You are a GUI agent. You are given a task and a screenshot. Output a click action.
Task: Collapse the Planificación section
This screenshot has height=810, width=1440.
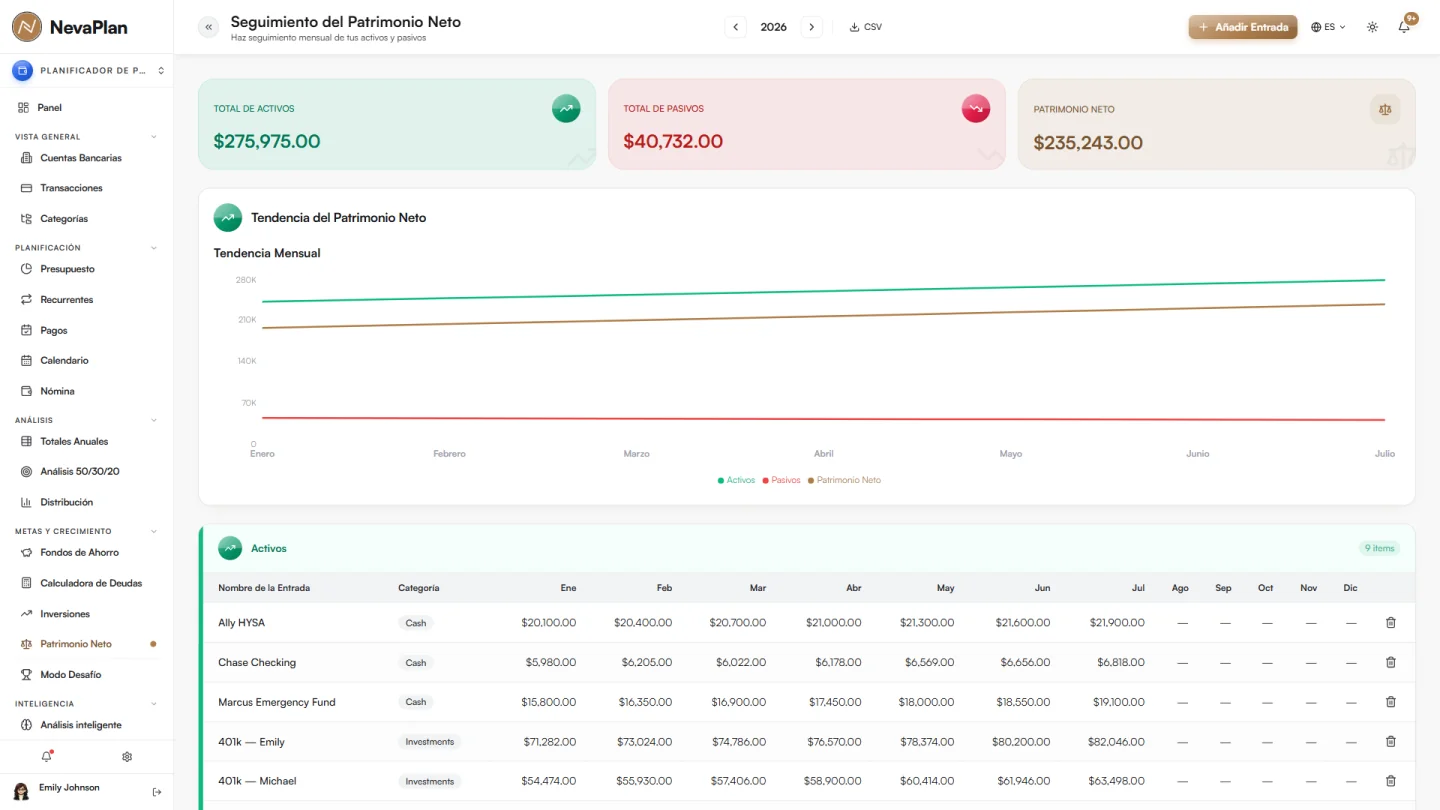tap(154, 248)
